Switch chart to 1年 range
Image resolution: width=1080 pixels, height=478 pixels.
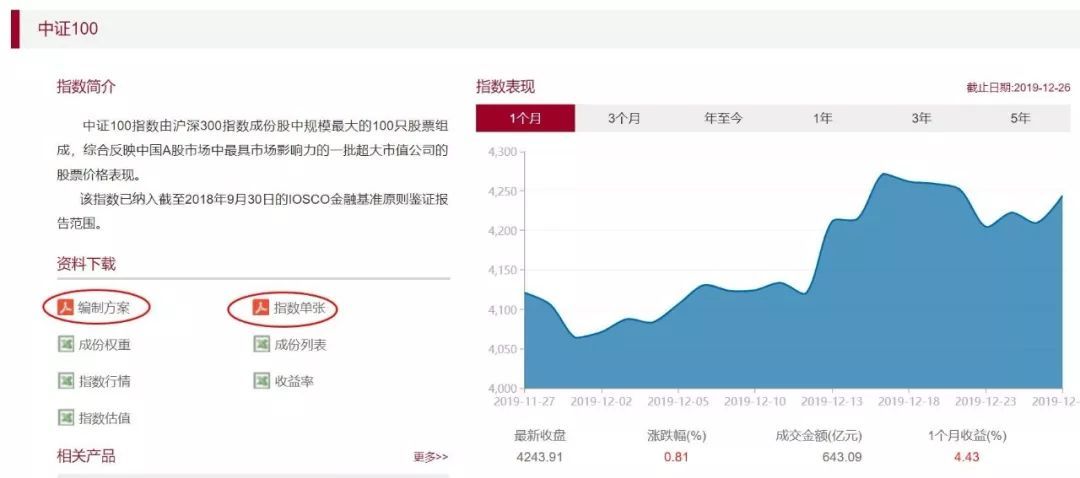(x=822, y=118)
